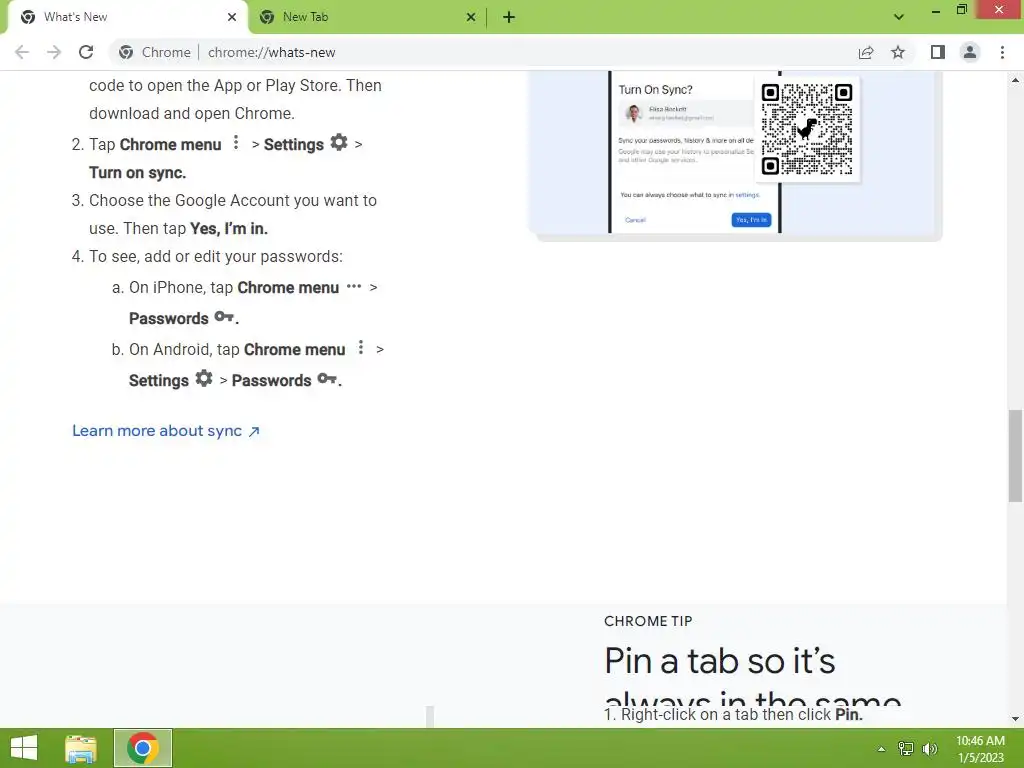Click the gear icon after step 2 Settings
Image resolution: width=1024 pixels, height=768 pixels.
338,142
